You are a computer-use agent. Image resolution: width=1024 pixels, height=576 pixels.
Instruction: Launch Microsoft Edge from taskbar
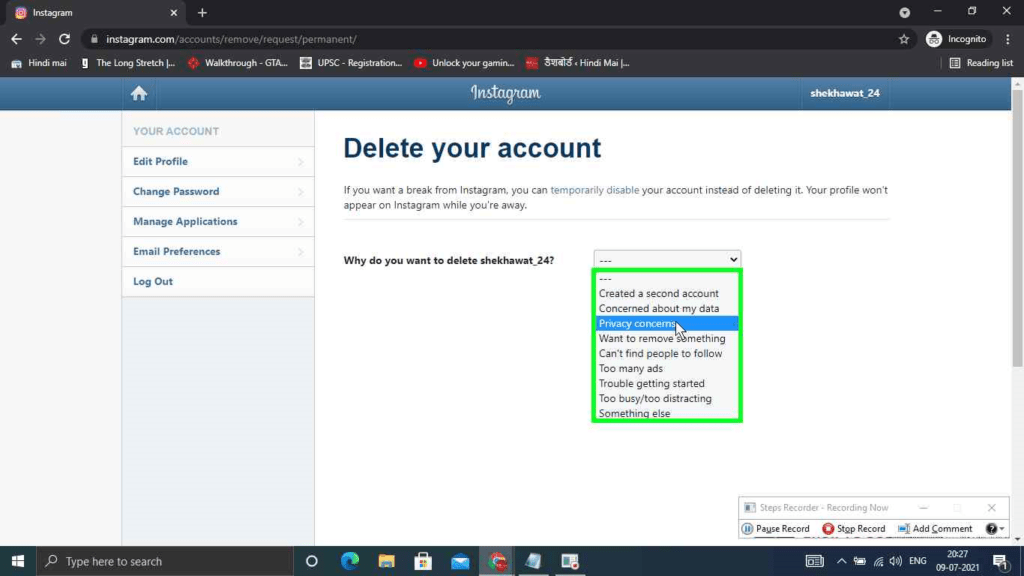point(350,561)
